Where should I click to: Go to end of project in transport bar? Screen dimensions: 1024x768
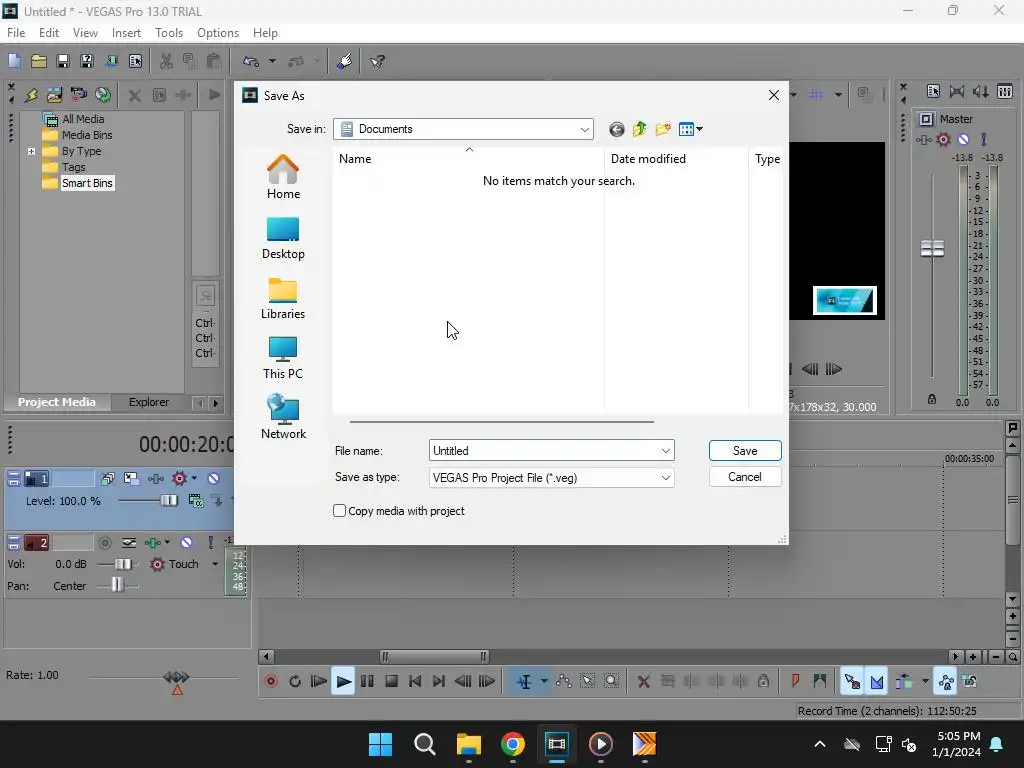[439, 682]
